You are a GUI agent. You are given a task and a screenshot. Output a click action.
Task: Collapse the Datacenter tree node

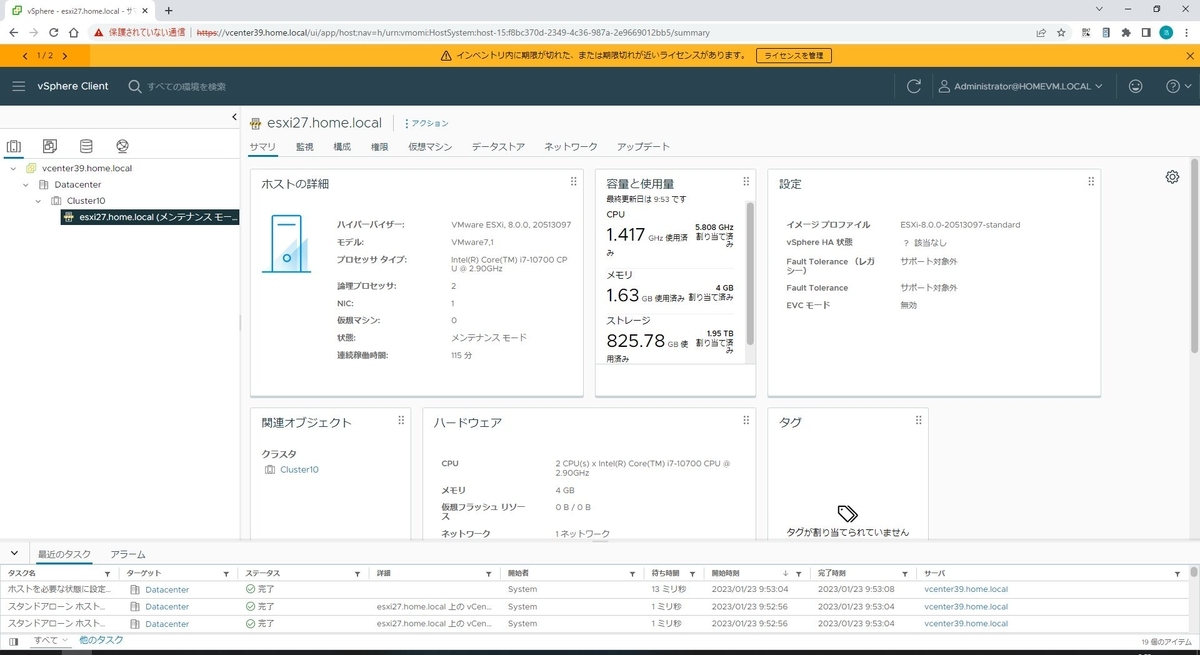coord(26,185)
